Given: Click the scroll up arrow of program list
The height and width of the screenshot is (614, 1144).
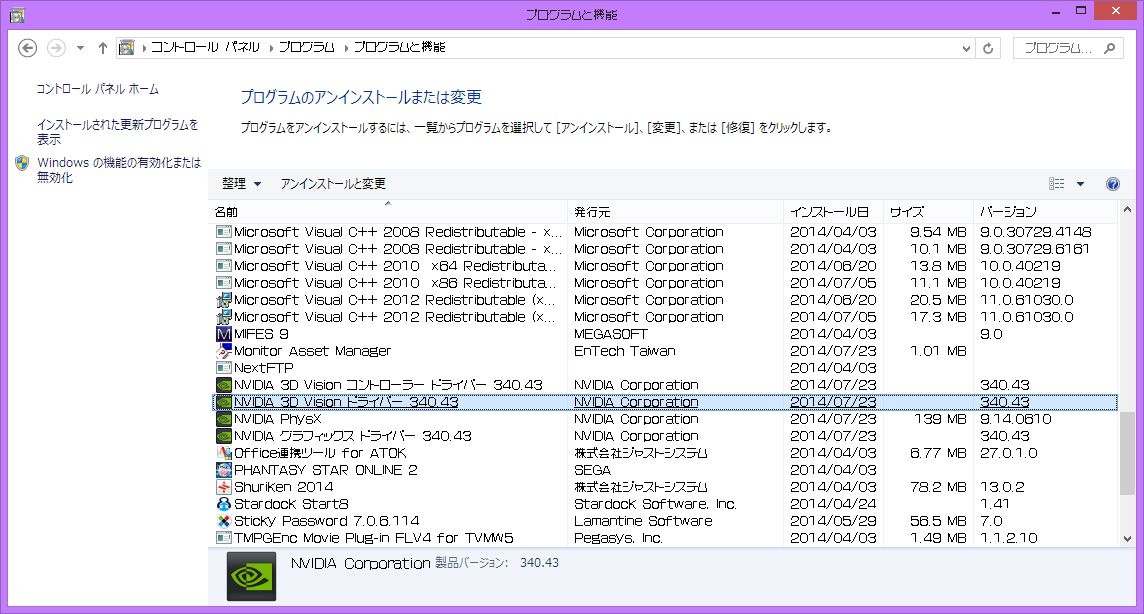Looking at the screenshot, I should (x=1127, y=211).
